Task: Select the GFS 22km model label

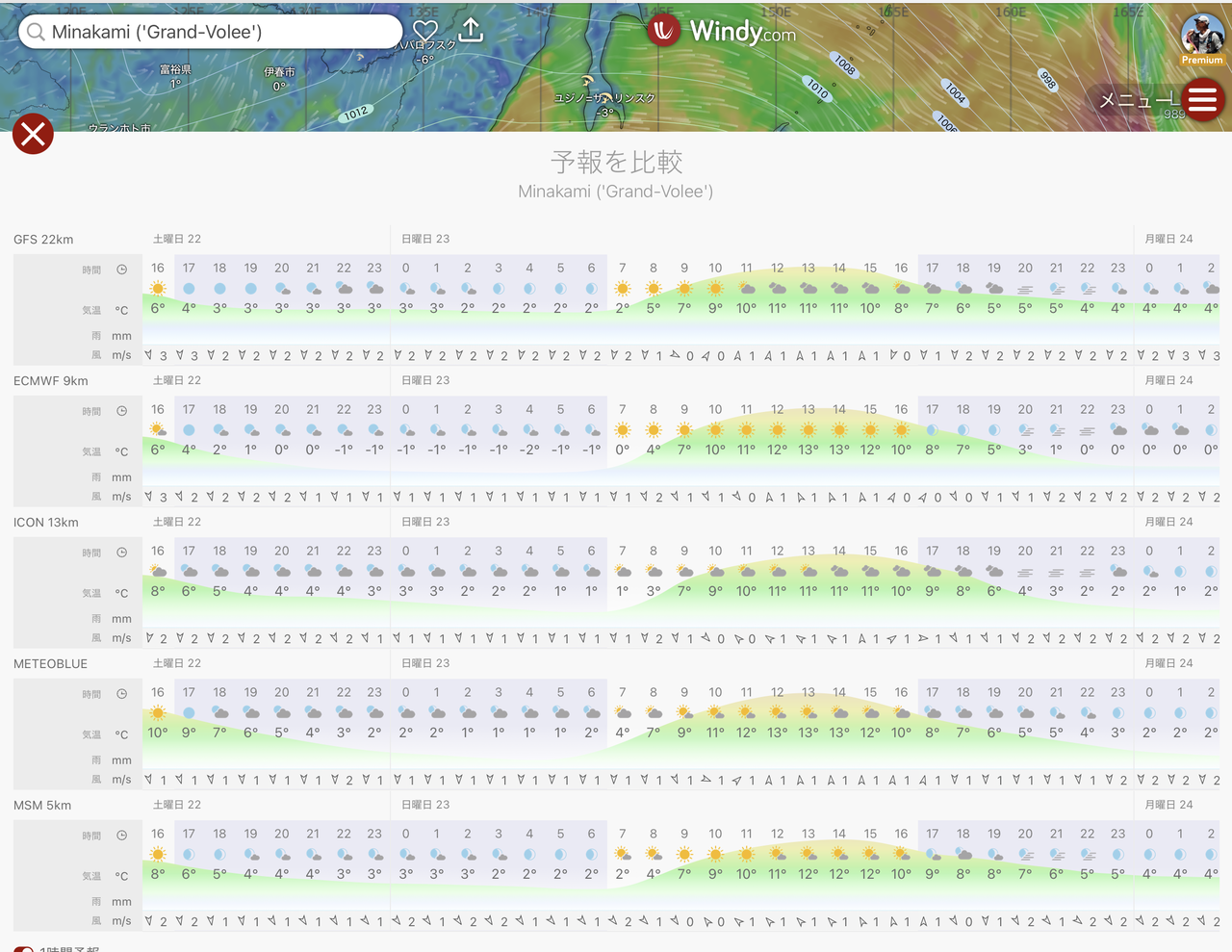Action: 43,239
